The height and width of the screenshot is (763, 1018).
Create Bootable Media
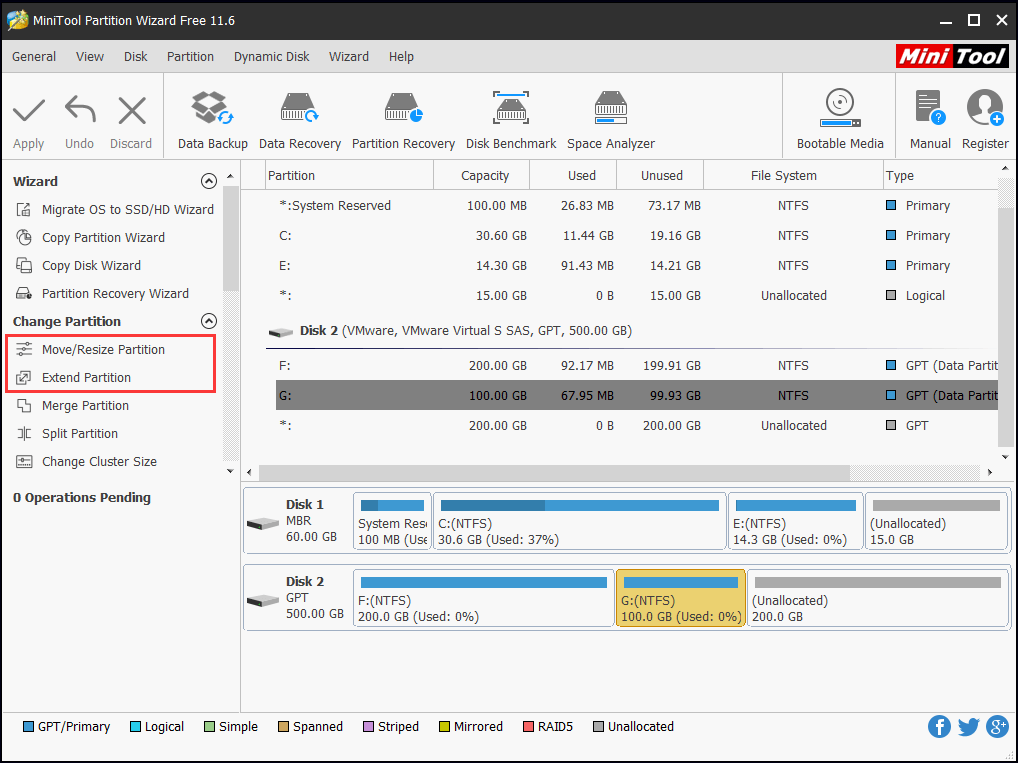tap(839, 119)
